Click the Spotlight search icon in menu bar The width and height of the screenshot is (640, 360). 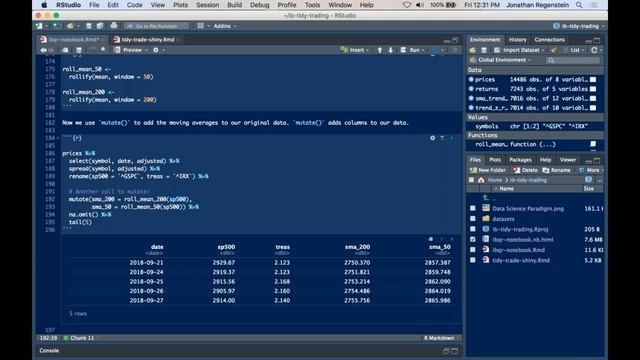click(x=579, y=5)
